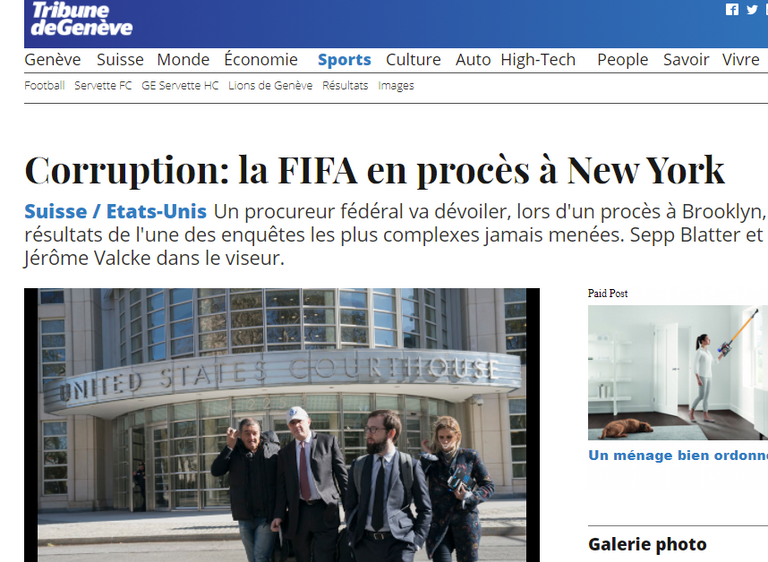Open GE Servette HC subsection
This screenshot has height=562, width=768.
[180, 86]
